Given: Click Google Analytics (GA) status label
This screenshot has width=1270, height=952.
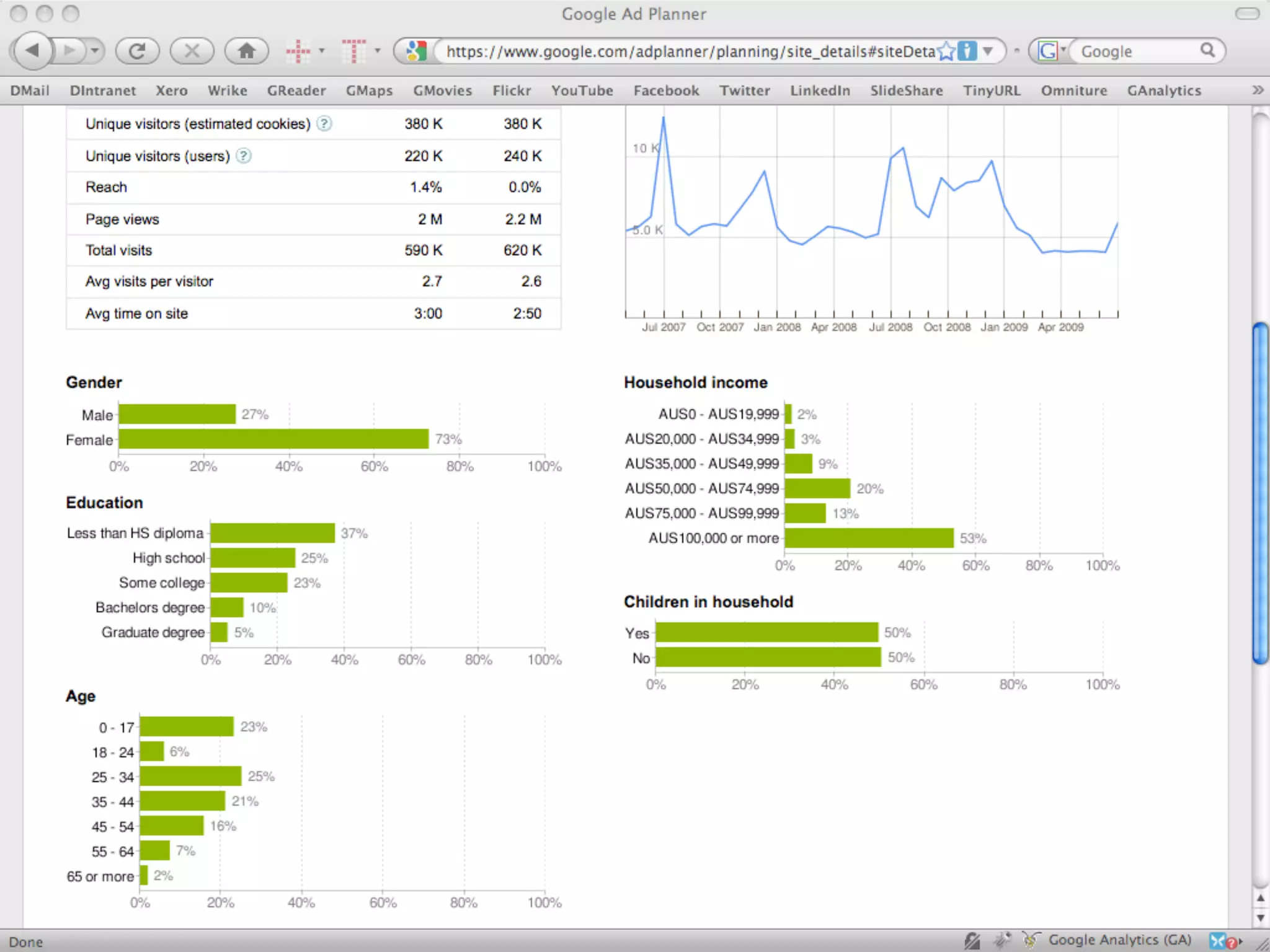Looking at the screenshot, I should pyautogui.click(x=1119, y=940).
